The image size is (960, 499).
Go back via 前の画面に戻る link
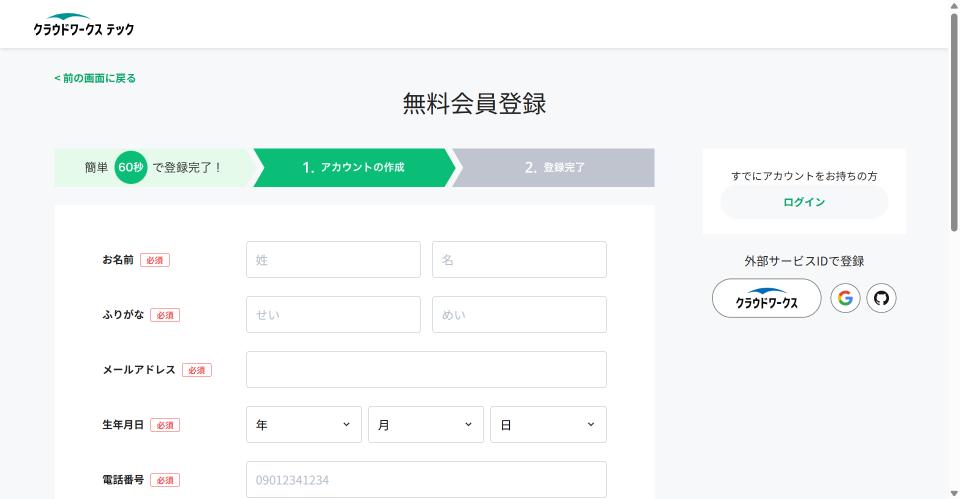tap(95, 78)
